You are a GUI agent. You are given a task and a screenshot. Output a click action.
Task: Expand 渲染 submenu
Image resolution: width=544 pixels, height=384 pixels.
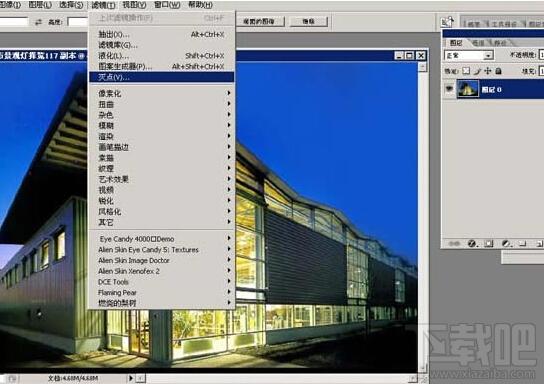pyautogui.click(x=162, y=136)
